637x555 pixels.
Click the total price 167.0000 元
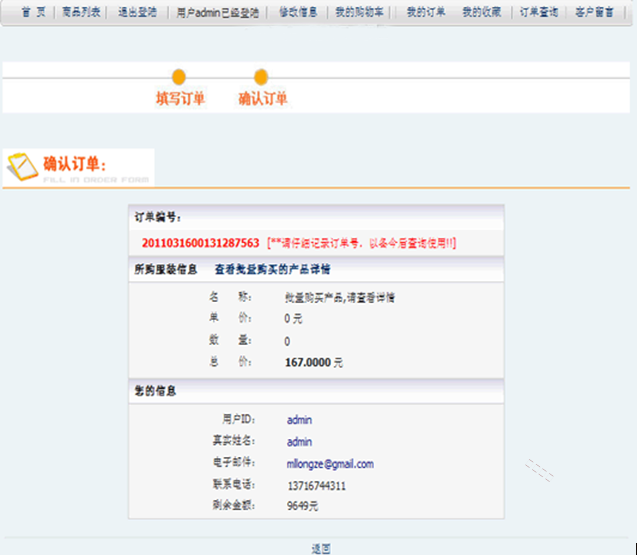pos(314,362)
